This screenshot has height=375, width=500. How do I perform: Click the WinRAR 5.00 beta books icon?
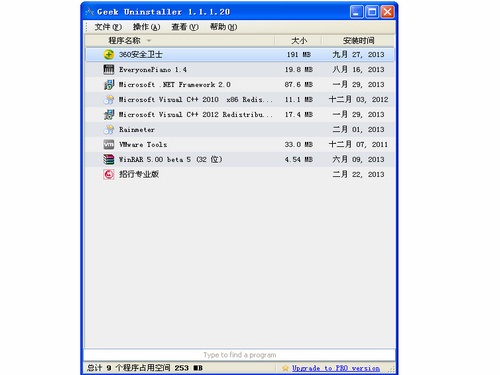coord(109,159)
